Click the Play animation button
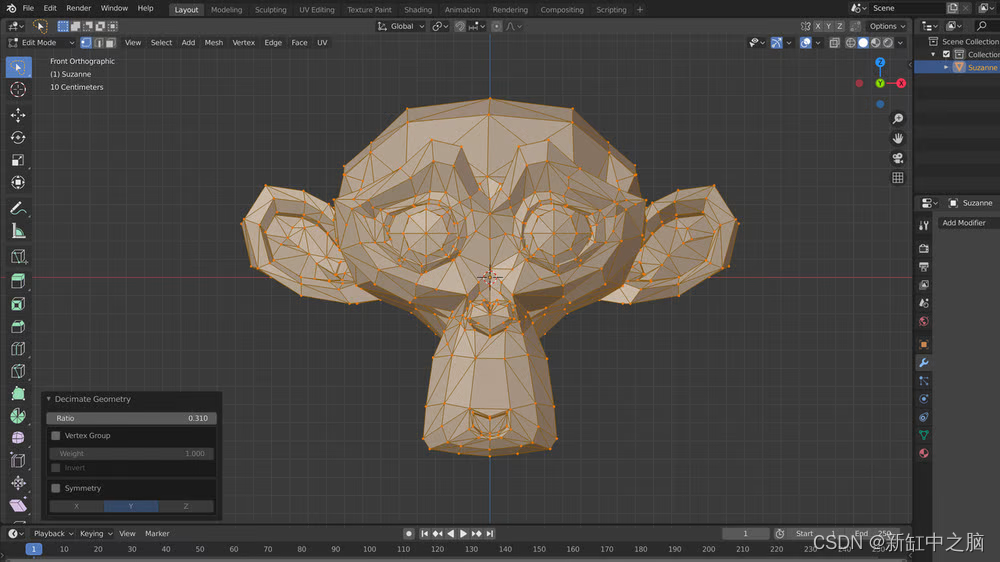The image size is (1000, 562). (x=464, y=533)
